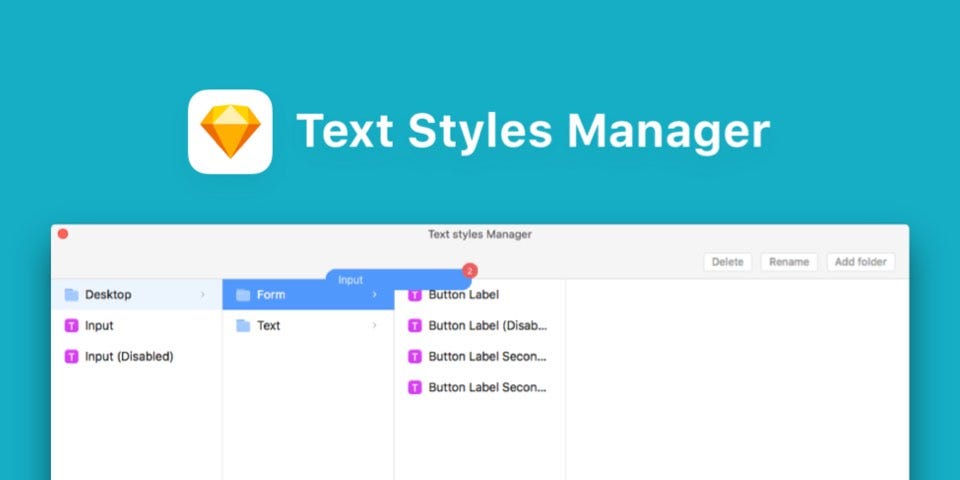
Task: Click the Text folder icon
Action: pos(243,326)
